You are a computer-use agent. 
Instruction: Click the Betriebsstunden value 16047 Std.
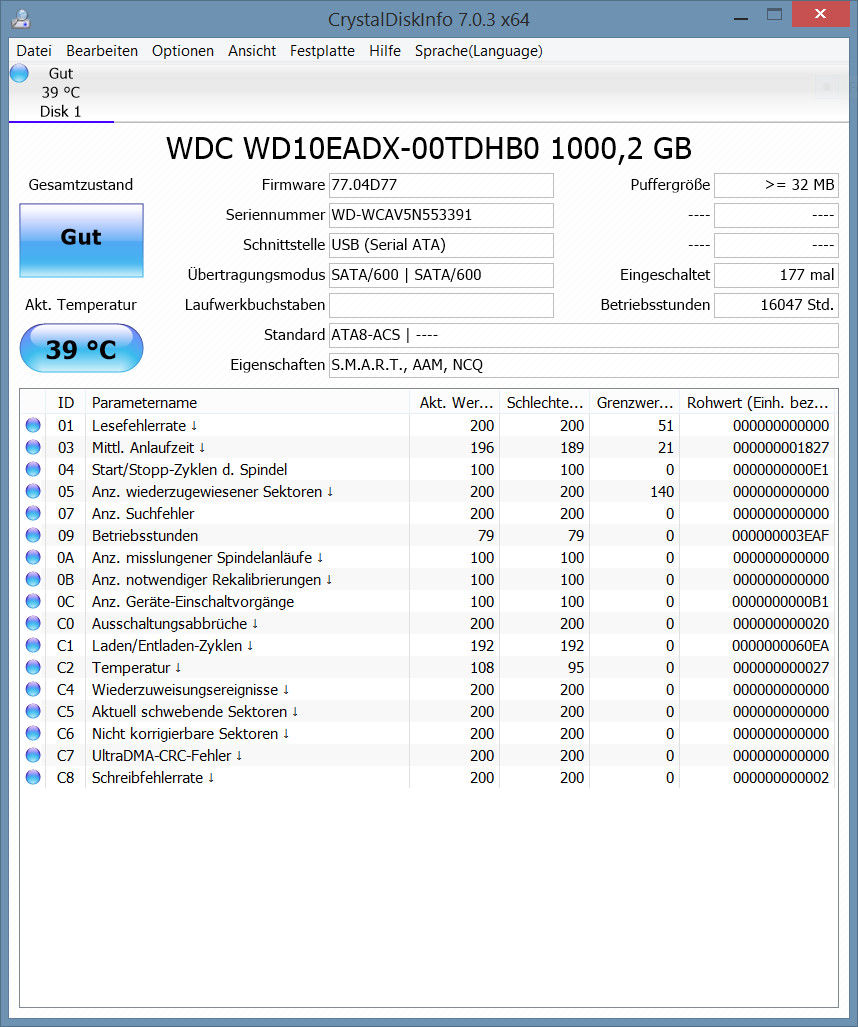[x=776, y=305]
